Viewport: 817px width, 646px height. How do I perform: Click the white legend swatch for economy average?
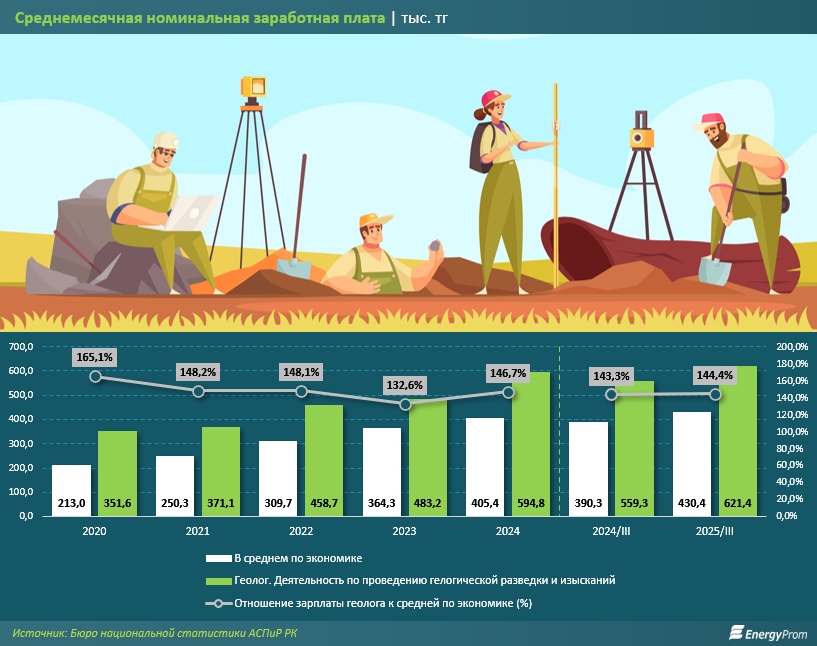click(217, 558)
